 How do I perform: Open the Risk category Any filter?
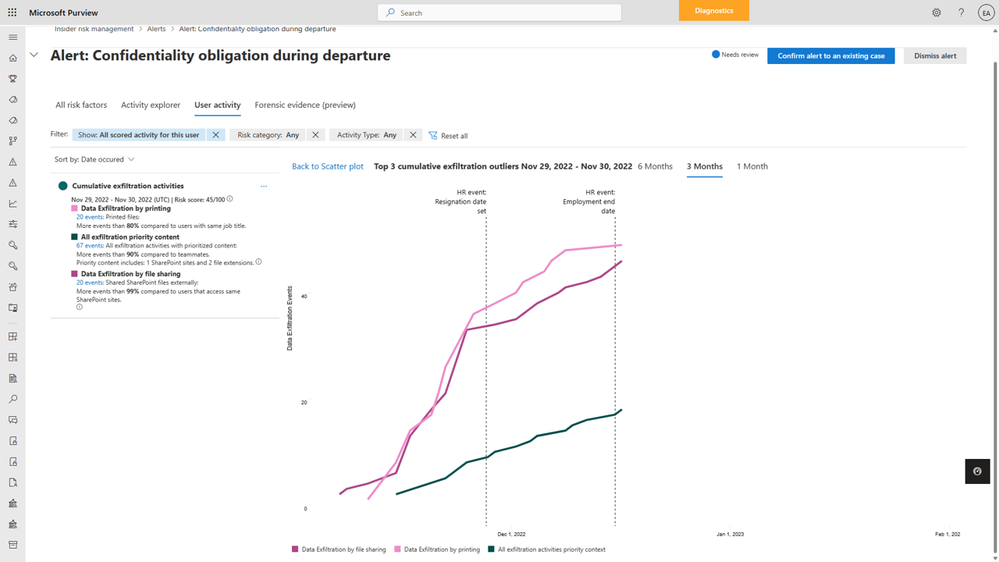(x=268, y=135)
